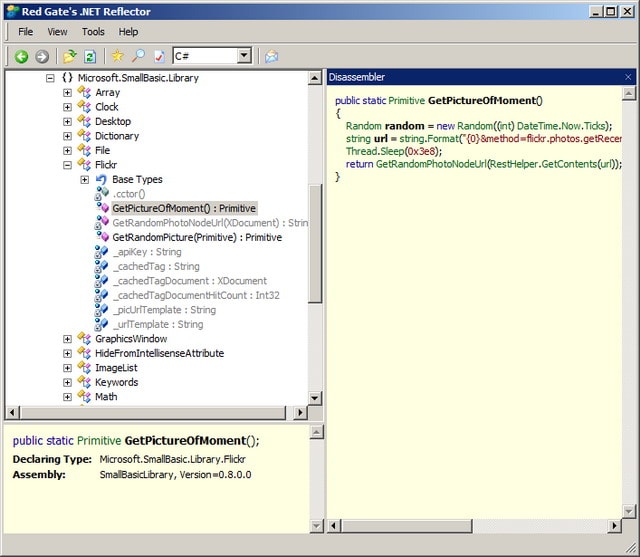Click Microsoft.SmallBasic.Library.Flickr declaring type text
Viewport: 640px width, 557px height.
(x=173, y=459)
